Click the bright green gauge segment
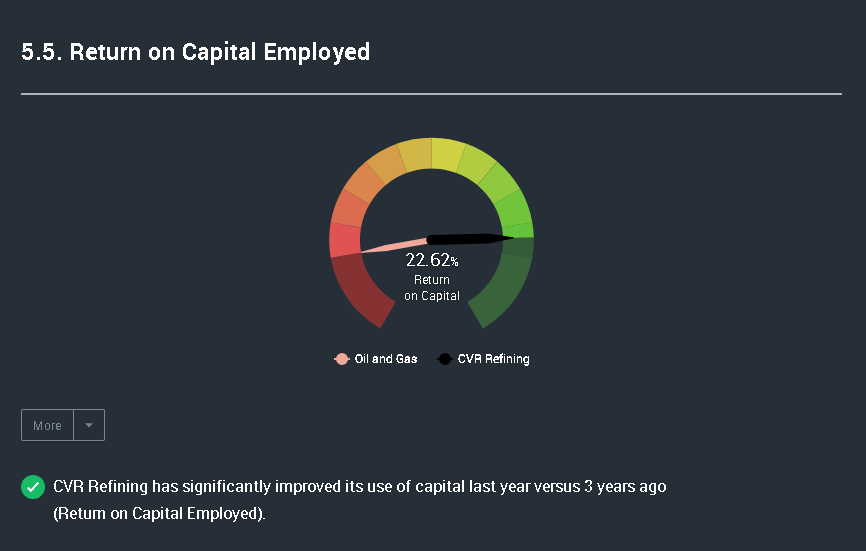This screenshot has height=551, width=866. [513, 209]
